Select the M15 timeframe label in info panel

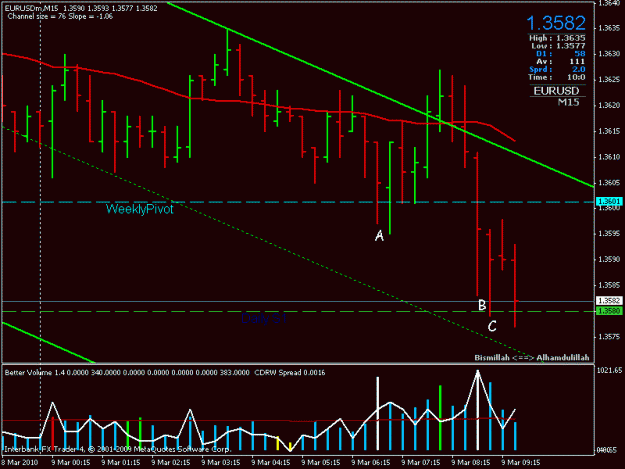tap(568, 102)
